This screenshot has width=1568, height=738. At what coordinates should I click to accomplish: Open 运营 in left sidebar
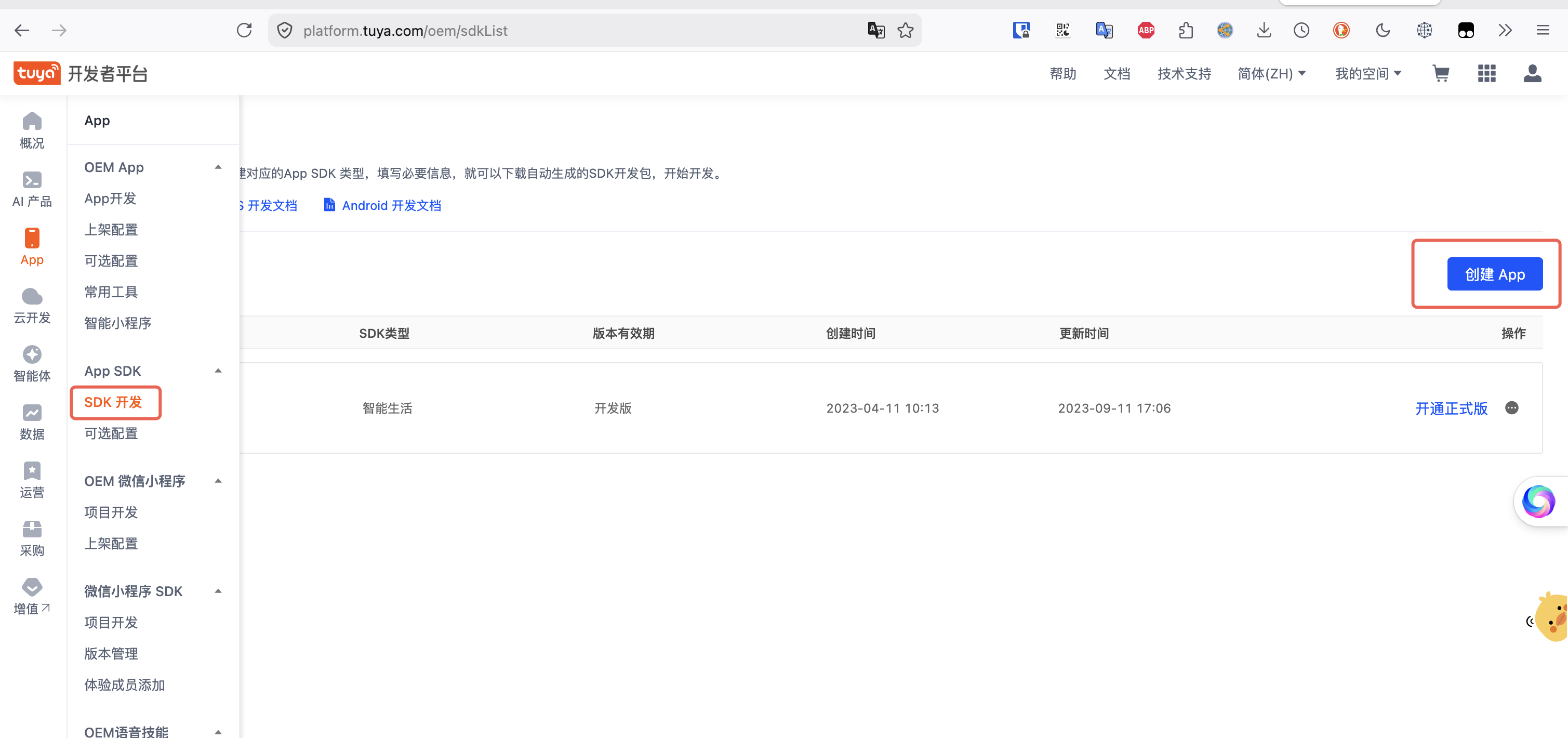[x=32, y=481]
